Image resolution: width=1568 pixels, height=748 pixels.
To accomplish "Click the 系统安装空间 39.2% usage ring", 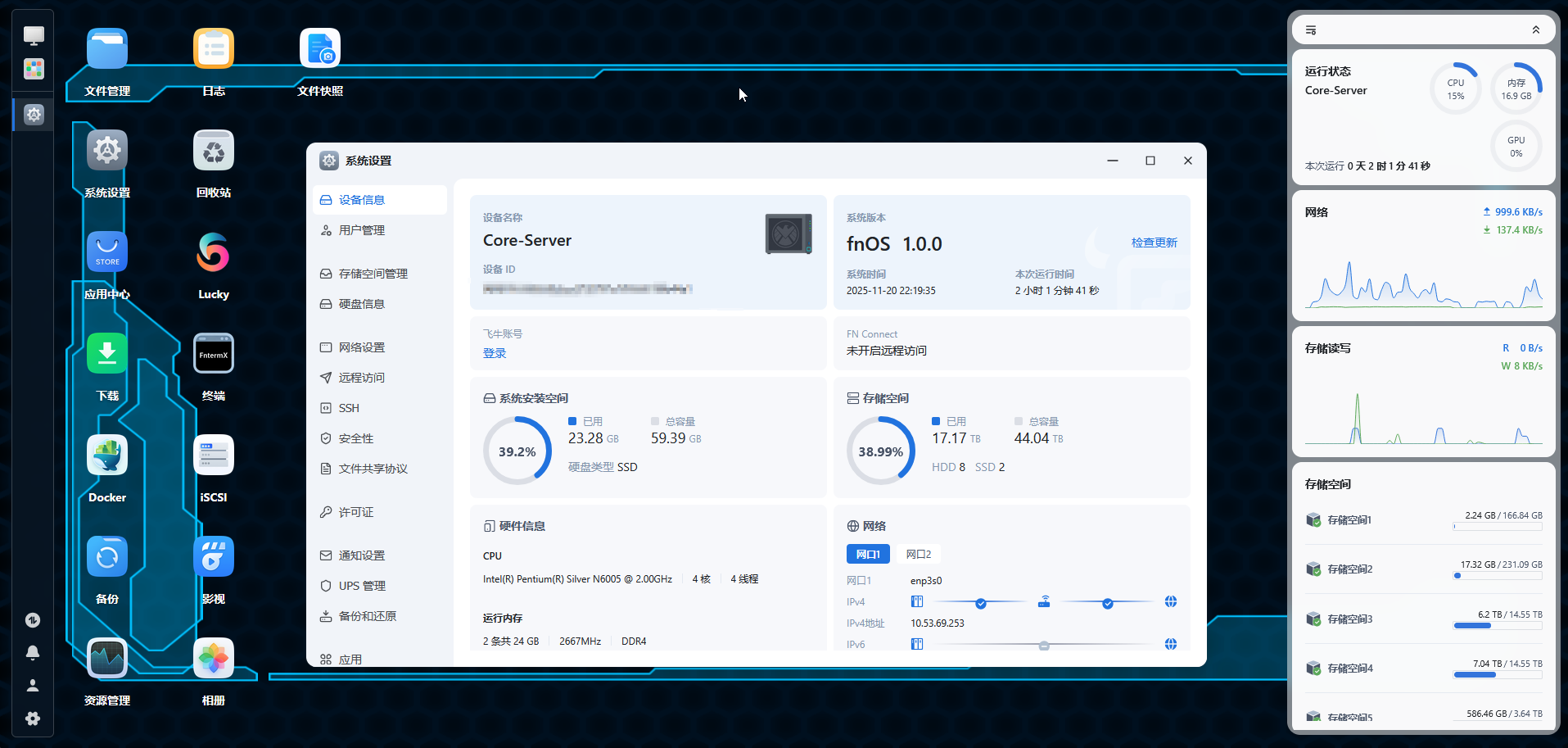I will (517, 451).
